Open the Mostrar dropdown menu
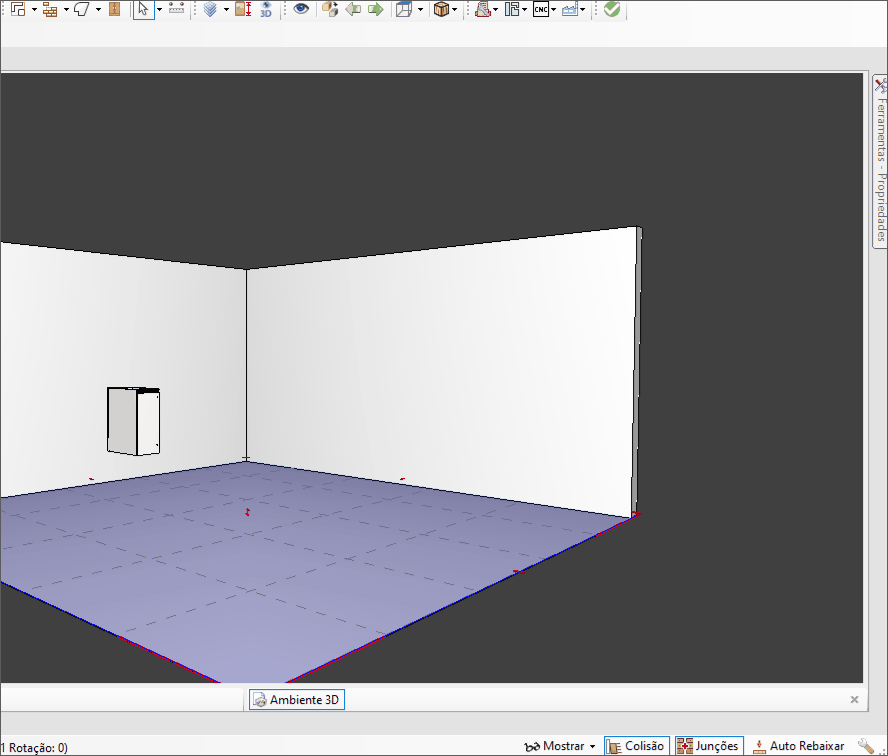Image resolution: width=888 pixels, height=756 pixels. pos(560,746)
